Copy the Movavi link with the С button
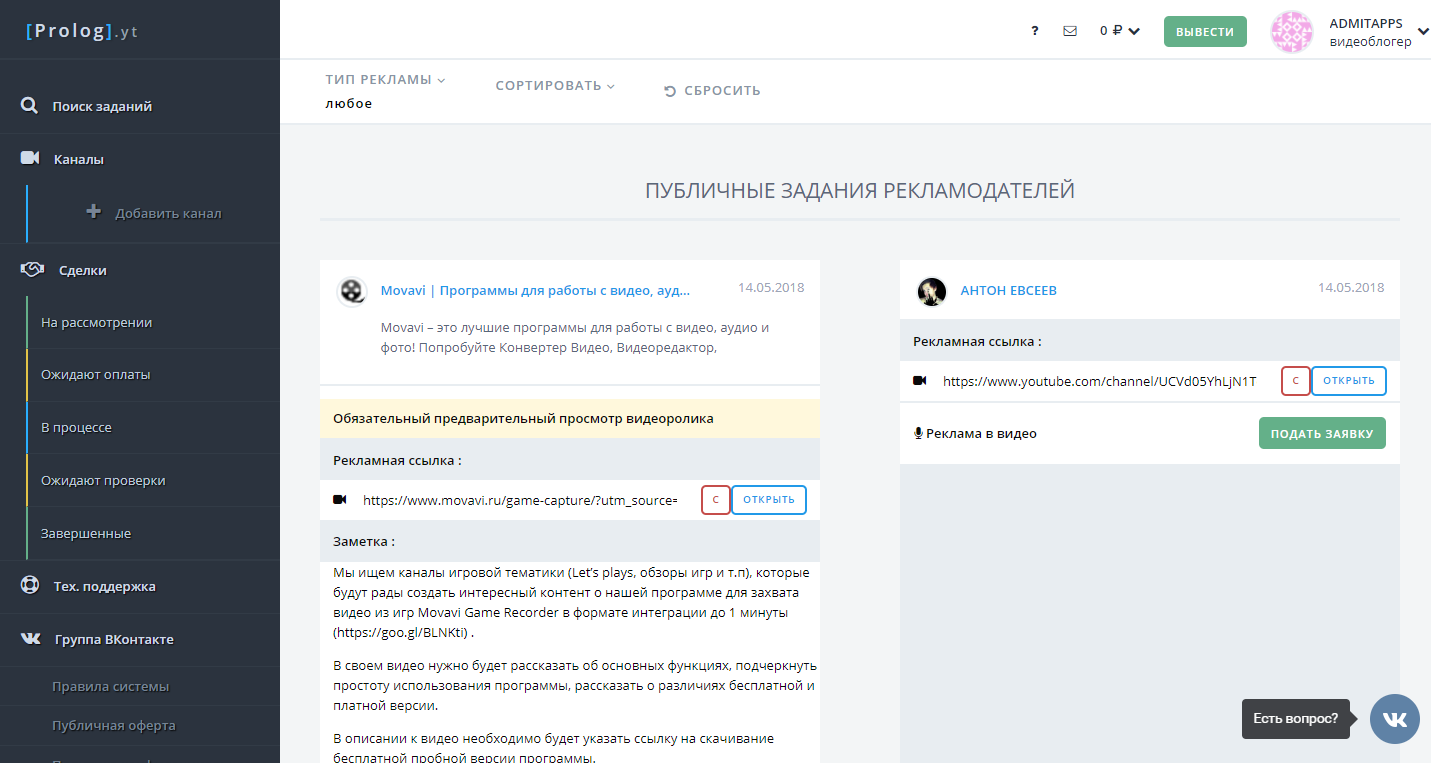This screenshot has height=763, width=1431. [714, 499]
